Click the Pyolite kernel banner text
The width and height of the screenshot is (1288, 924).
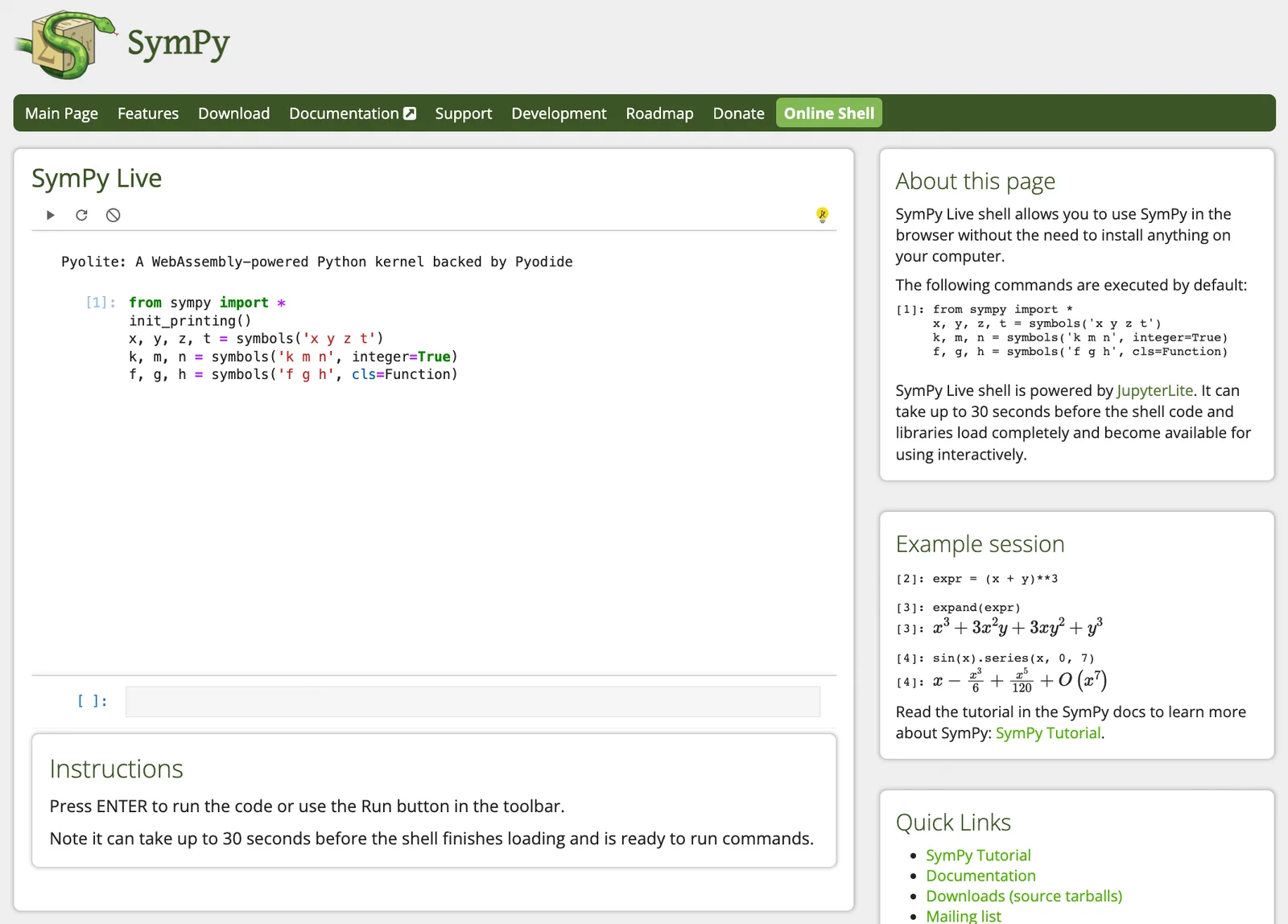317,262
